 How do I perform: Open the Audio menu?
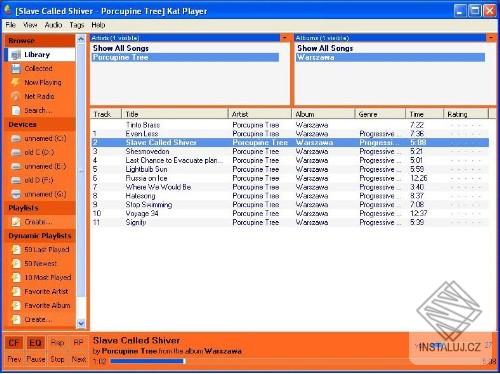click(53, 25)
